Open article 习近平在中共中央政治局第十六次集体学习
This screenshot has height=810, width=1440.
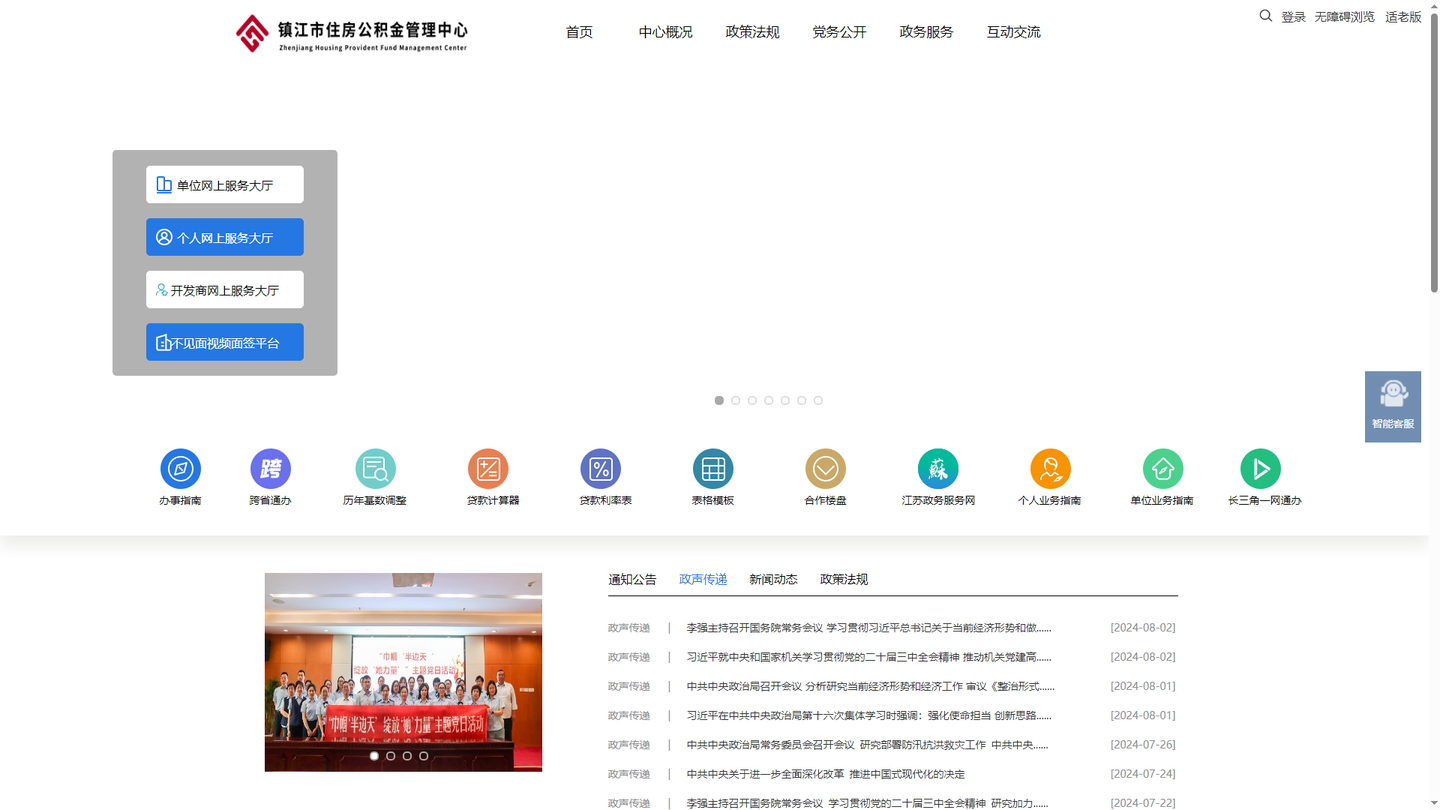868,715
